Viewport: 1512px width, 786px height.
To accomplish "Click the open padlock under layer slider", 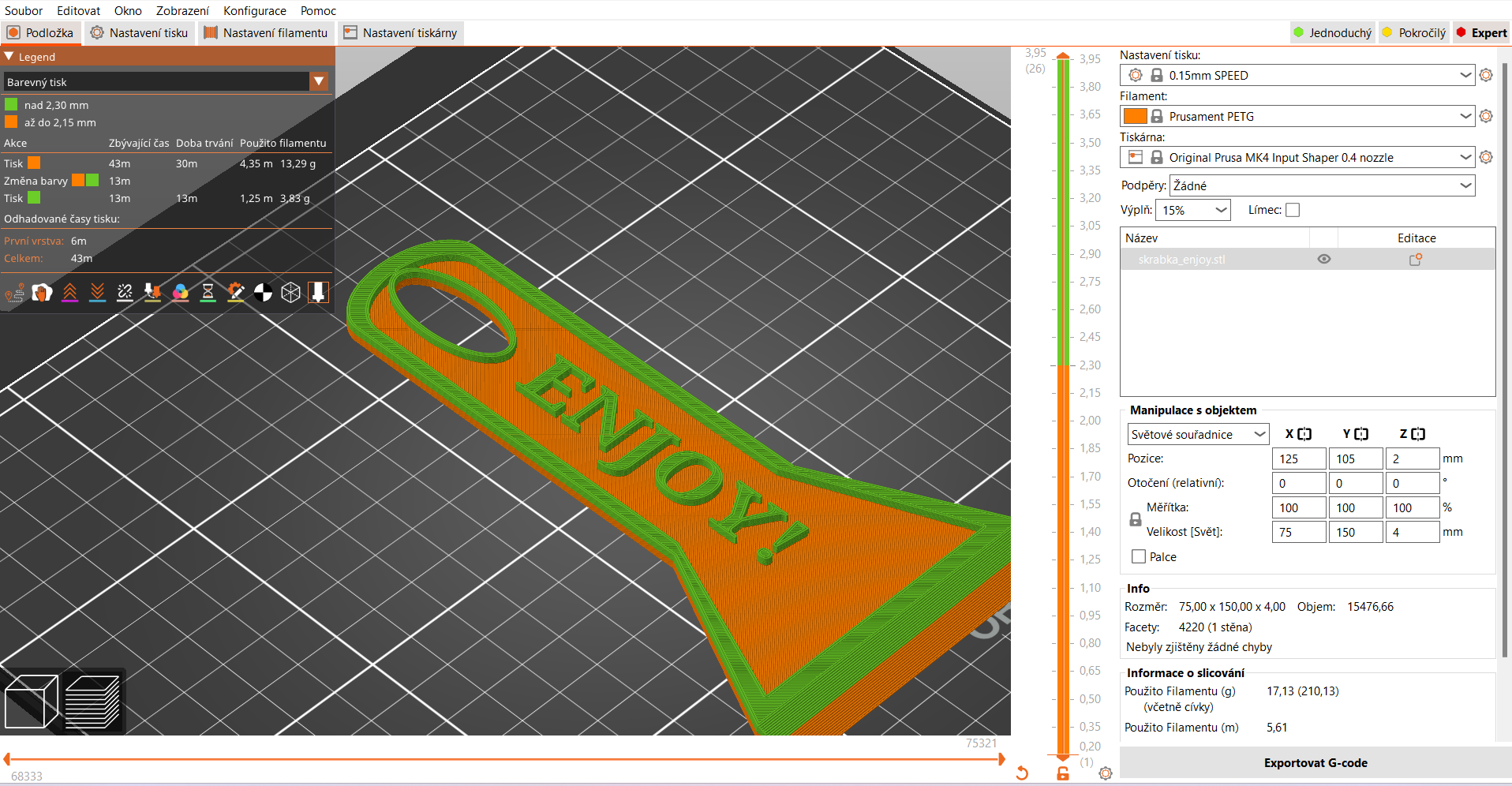I will (1063, 773).
